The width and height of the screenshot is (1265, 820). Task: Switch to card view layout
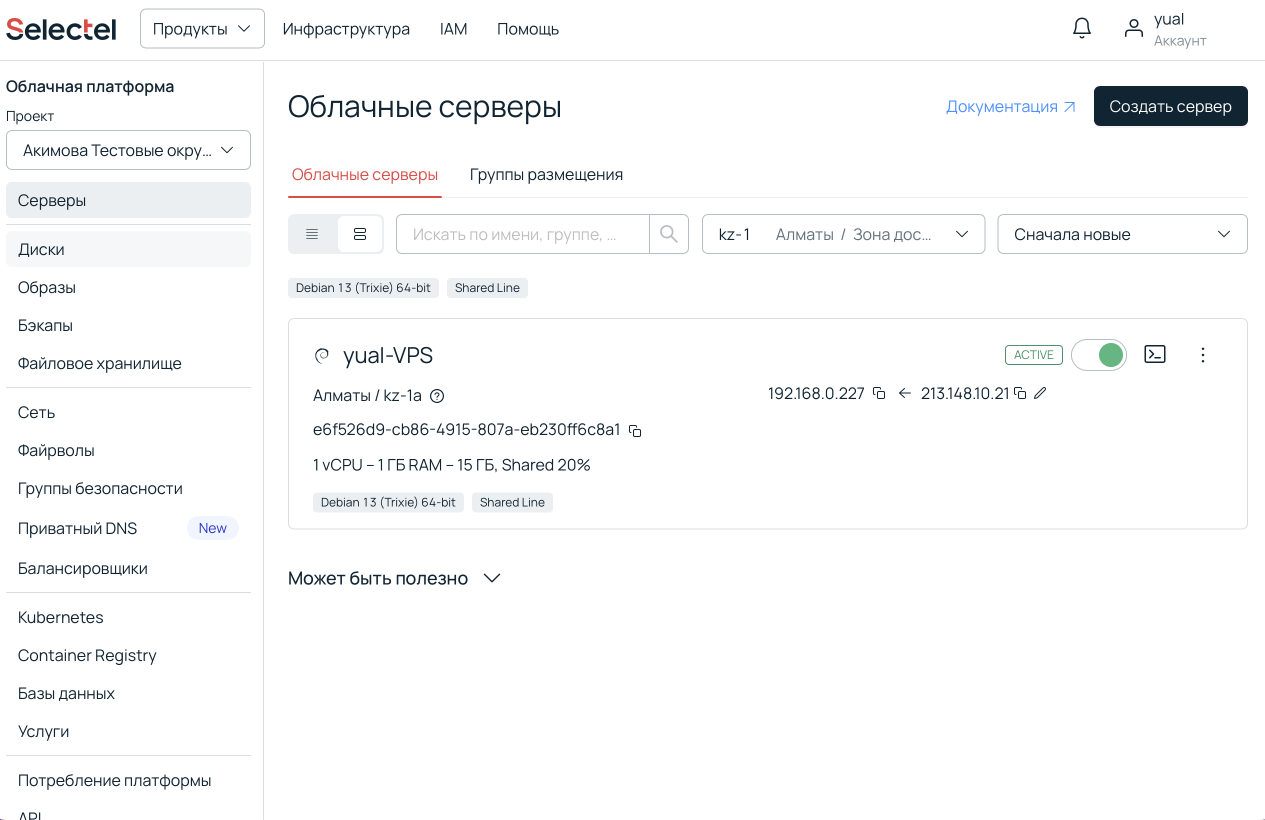(360, 234)
